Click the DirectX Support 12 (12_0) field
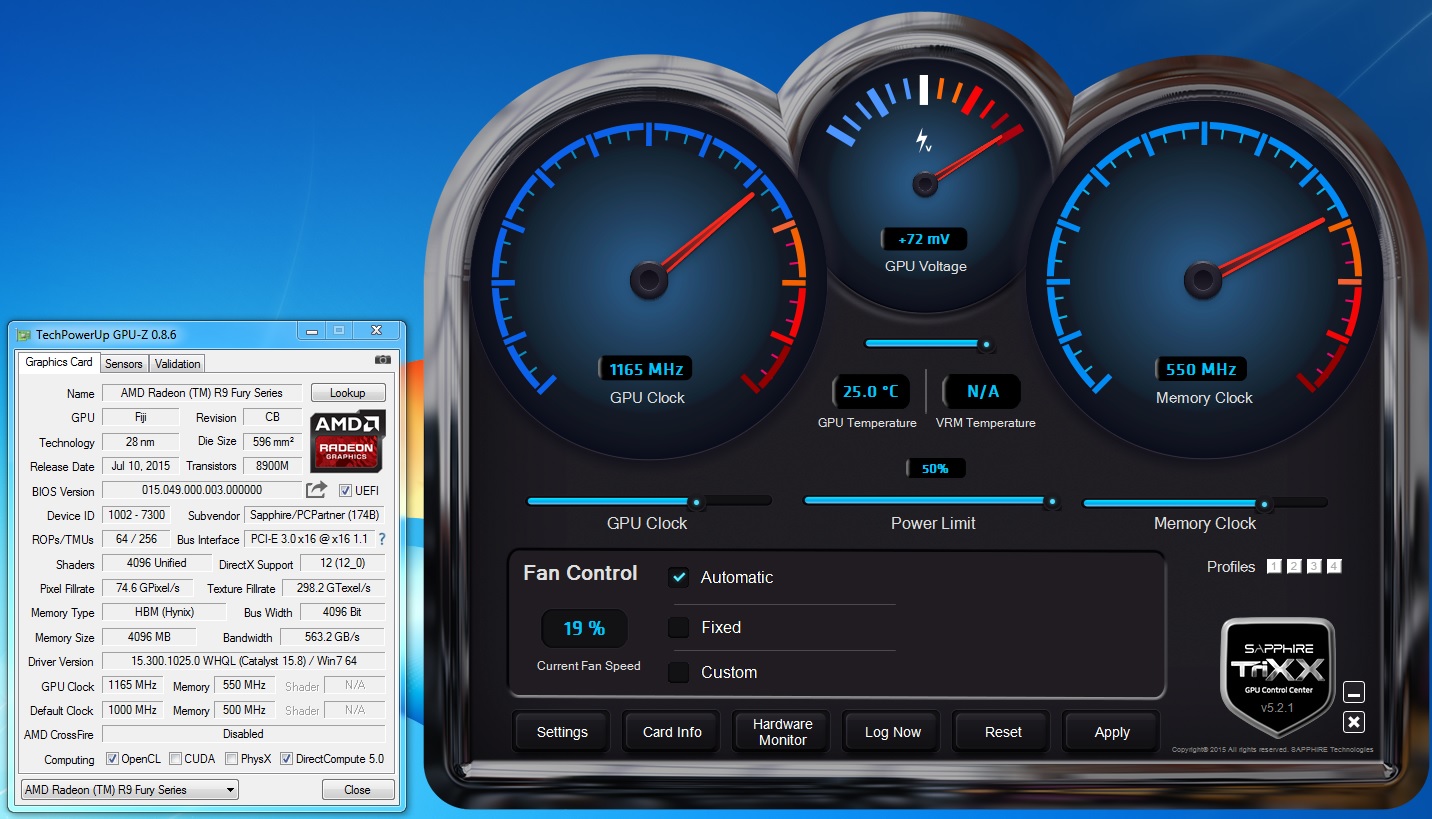The image size is (1432, 819). click(x=342, y=564)
